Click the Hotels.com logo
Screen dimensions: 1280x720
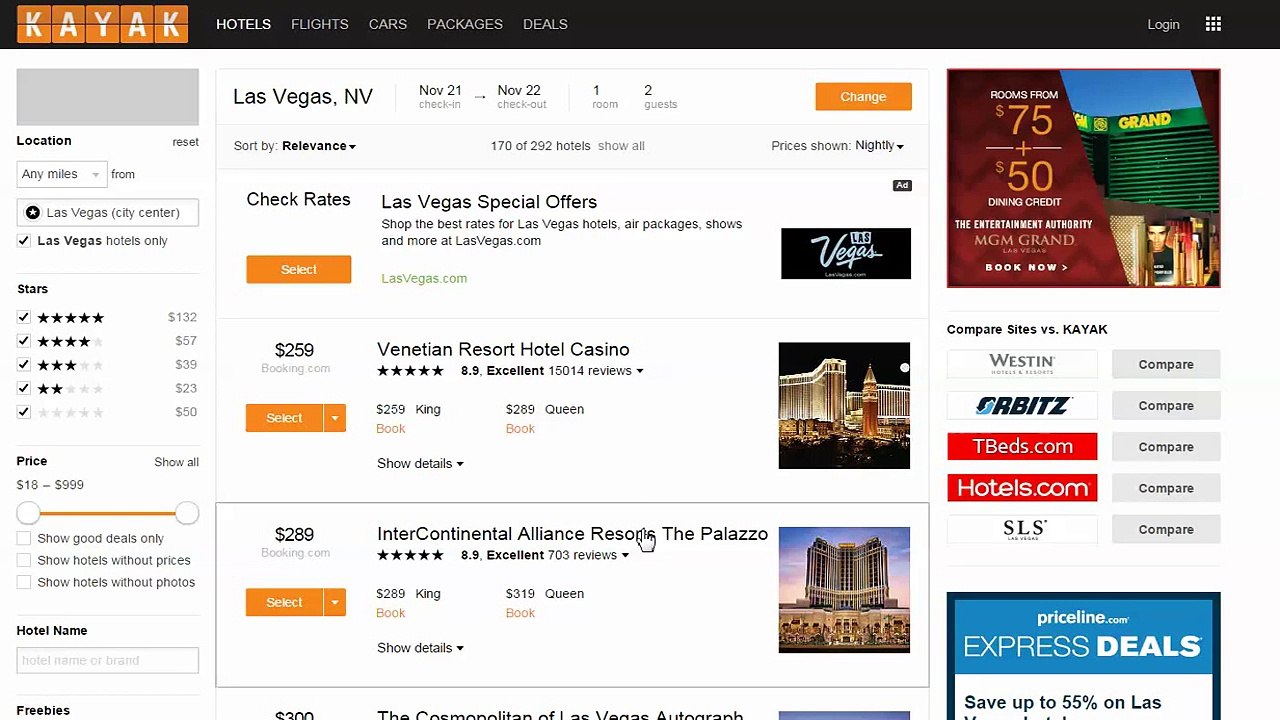coord(1022,488)
